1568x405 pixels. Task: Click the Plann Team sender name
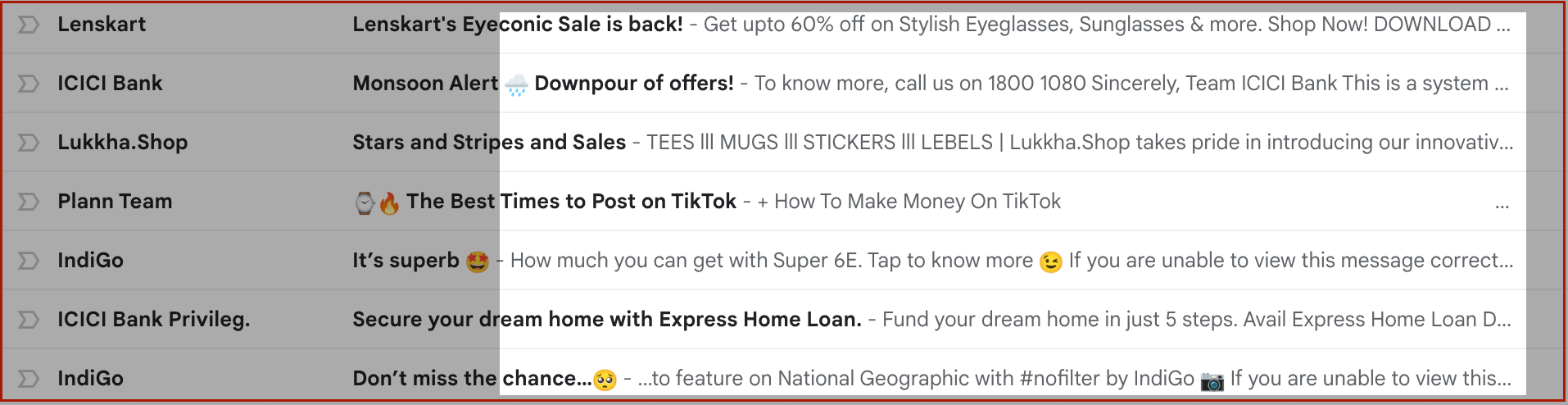[115, 202]
